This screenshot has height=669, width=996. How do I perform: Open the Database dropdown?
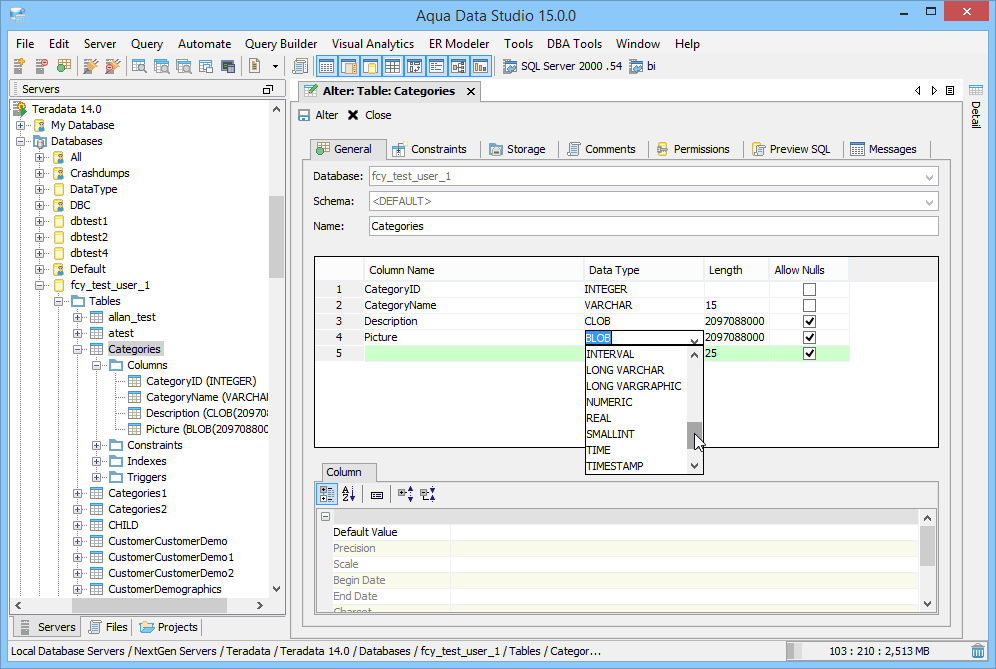tap(929, 177)
